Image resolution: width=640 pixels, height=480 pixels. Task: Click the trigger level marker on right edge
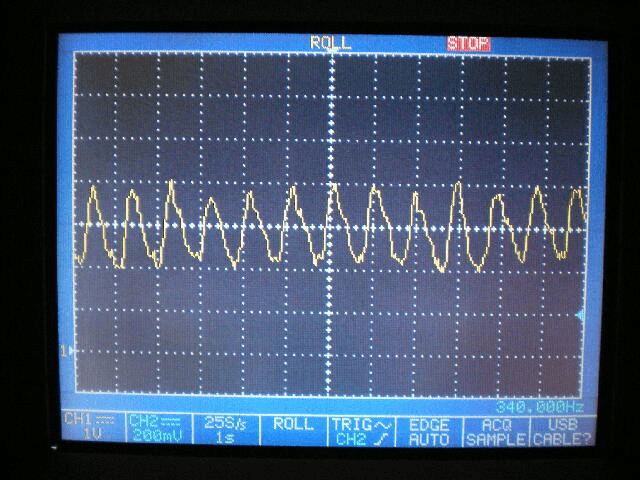tap(580, 315)
